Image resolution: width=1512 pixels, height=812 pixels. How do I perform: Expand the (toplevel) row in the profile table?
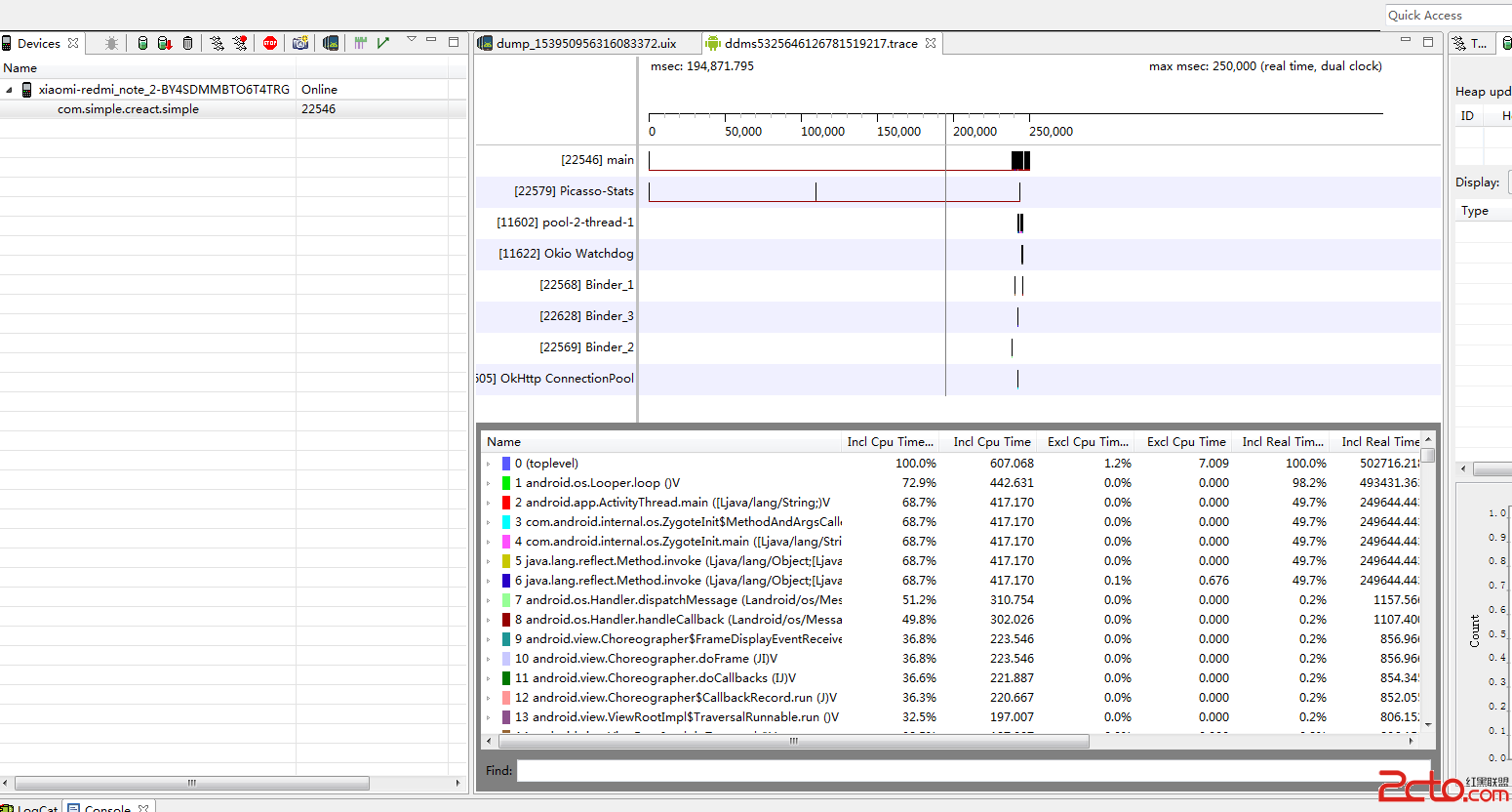click(x=489, y=464)
